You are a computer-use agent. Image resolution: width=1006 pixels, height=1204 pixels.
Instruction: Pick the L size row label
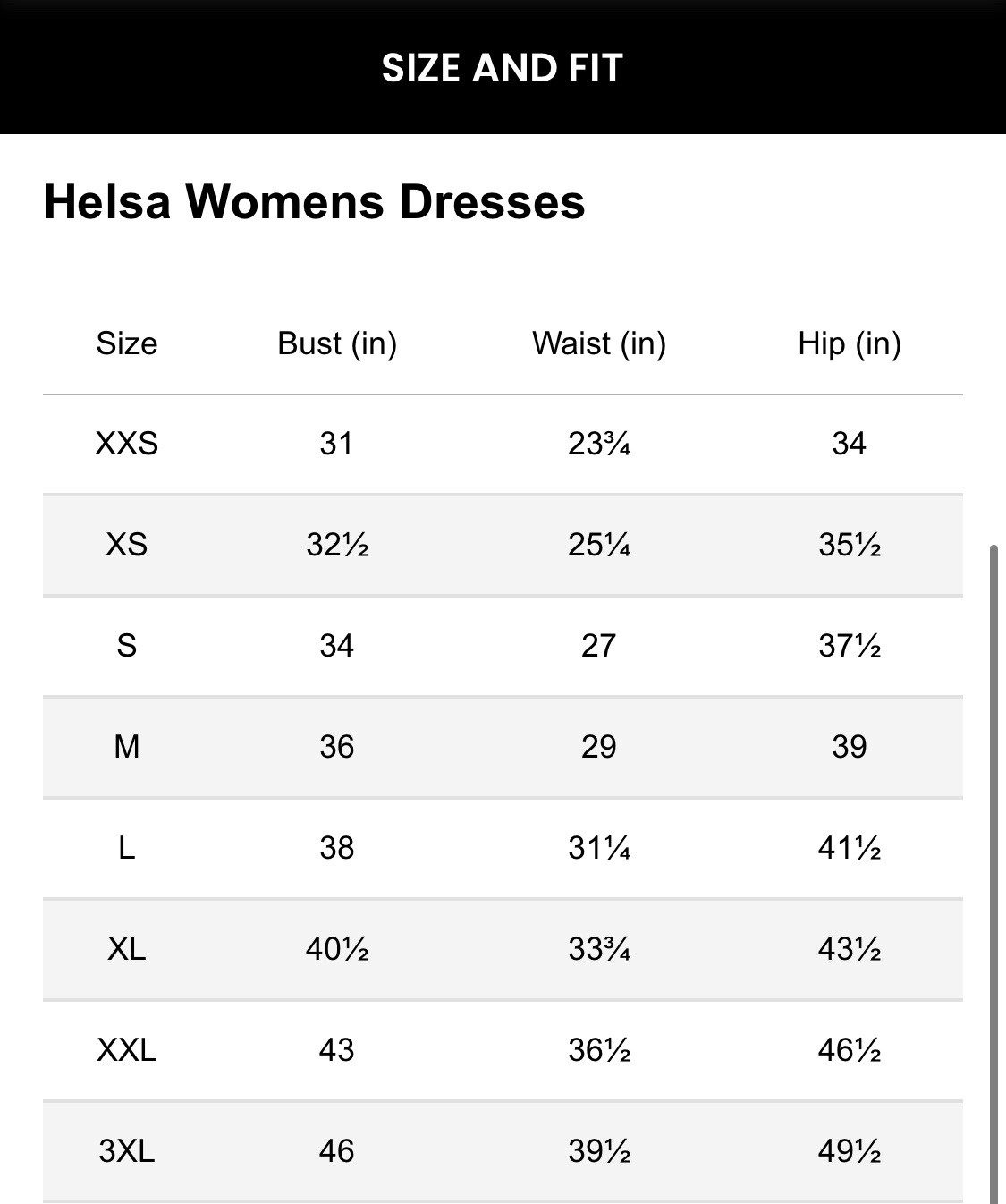click(127, 848)
